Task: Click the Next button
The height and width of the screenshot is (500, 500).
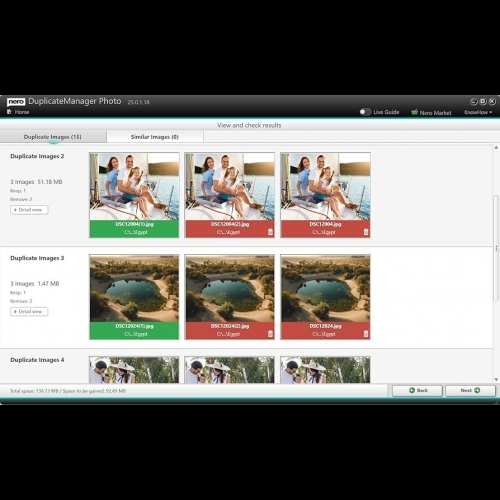Action: [470, 390]
